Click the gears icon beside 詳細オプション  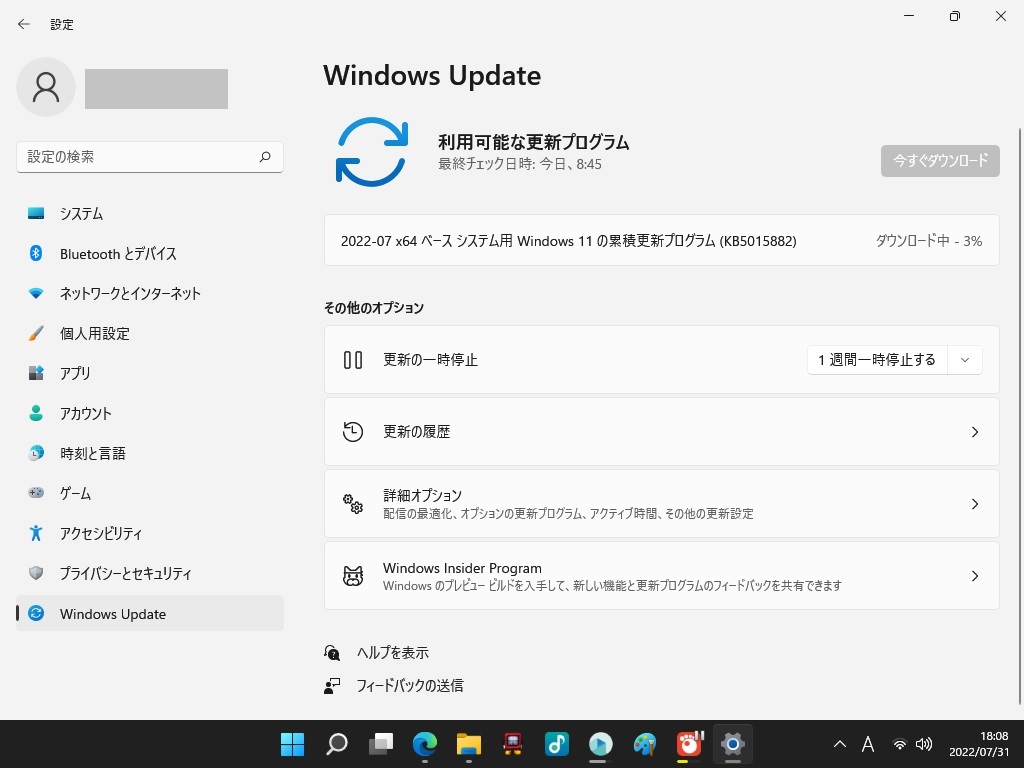[x=353, y=504]
